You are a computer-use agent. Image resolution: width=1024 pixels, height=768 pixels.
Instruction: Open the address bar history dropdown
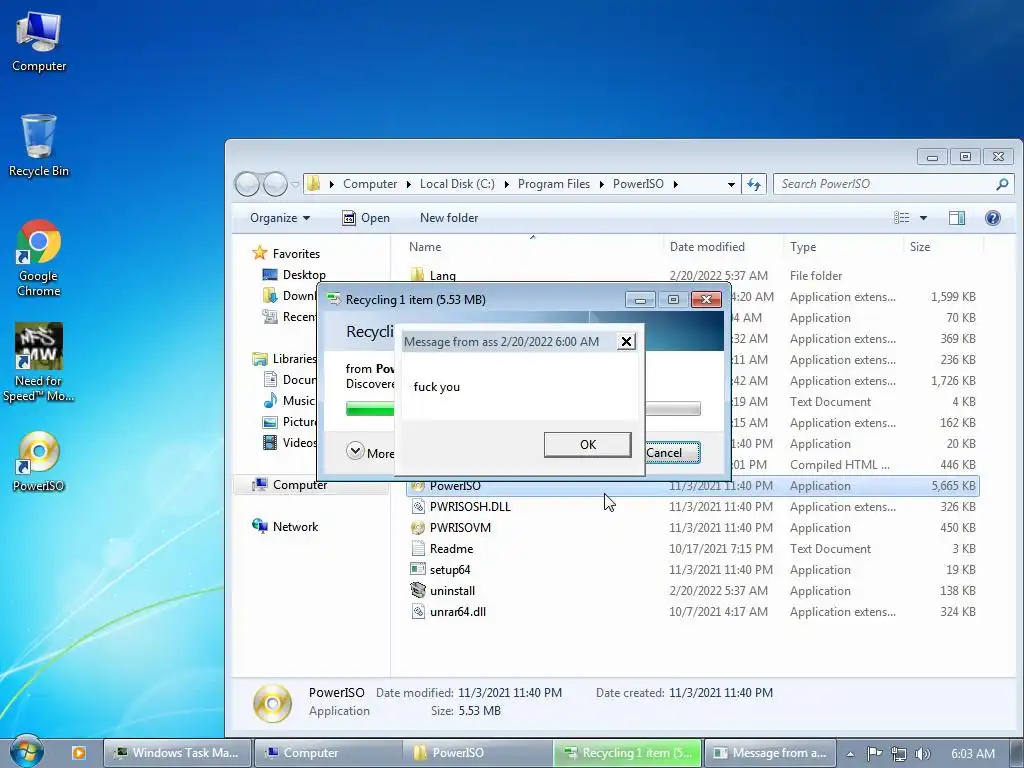pyautogui.click(x=731, y=184)
